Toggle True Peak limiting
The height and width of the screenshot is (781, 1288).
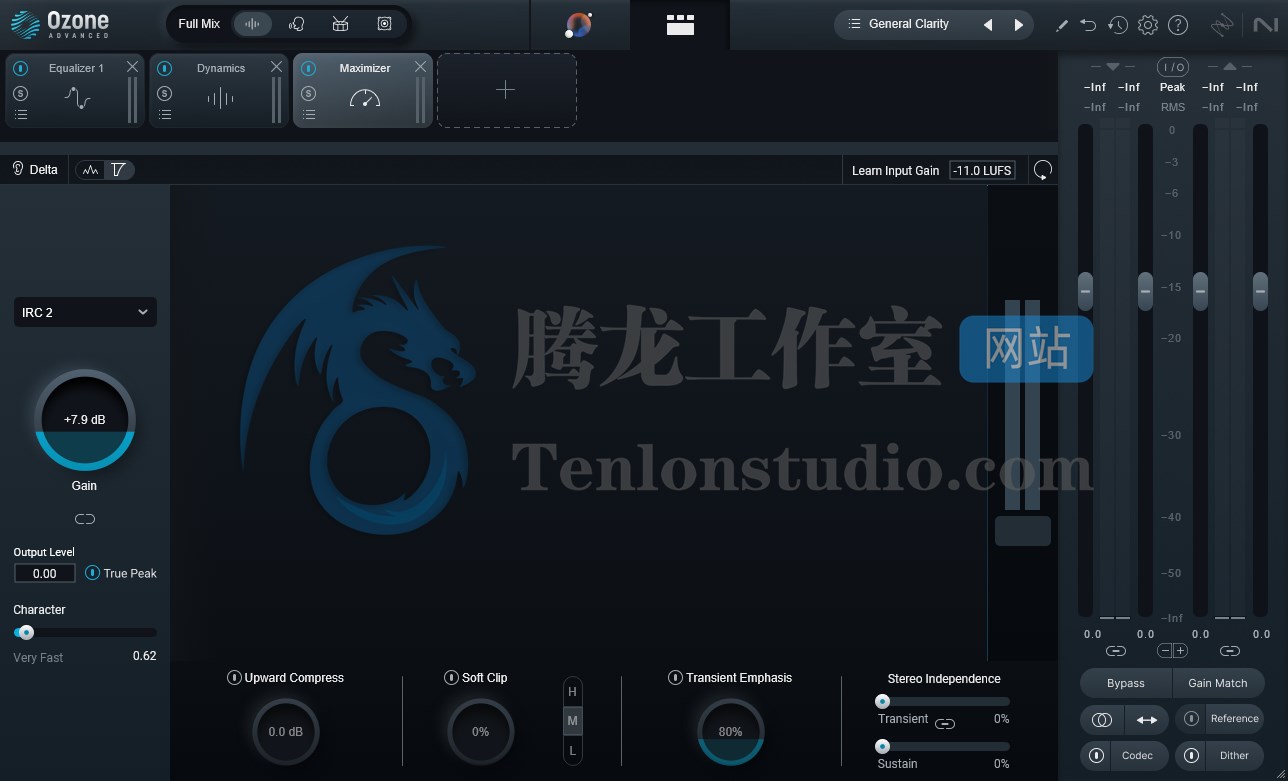point(92,573)
